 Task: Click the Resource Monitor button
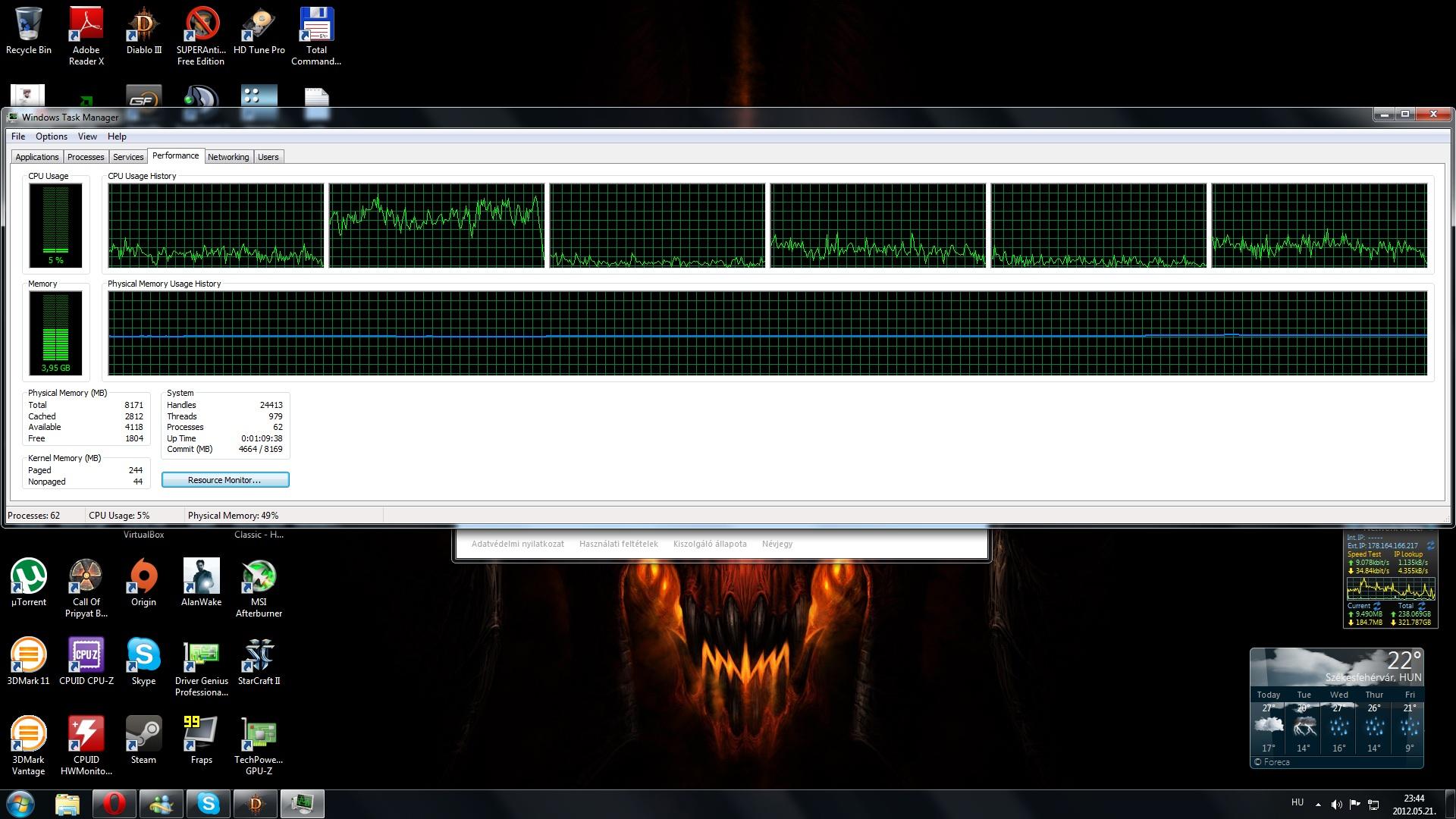(225, 480)
